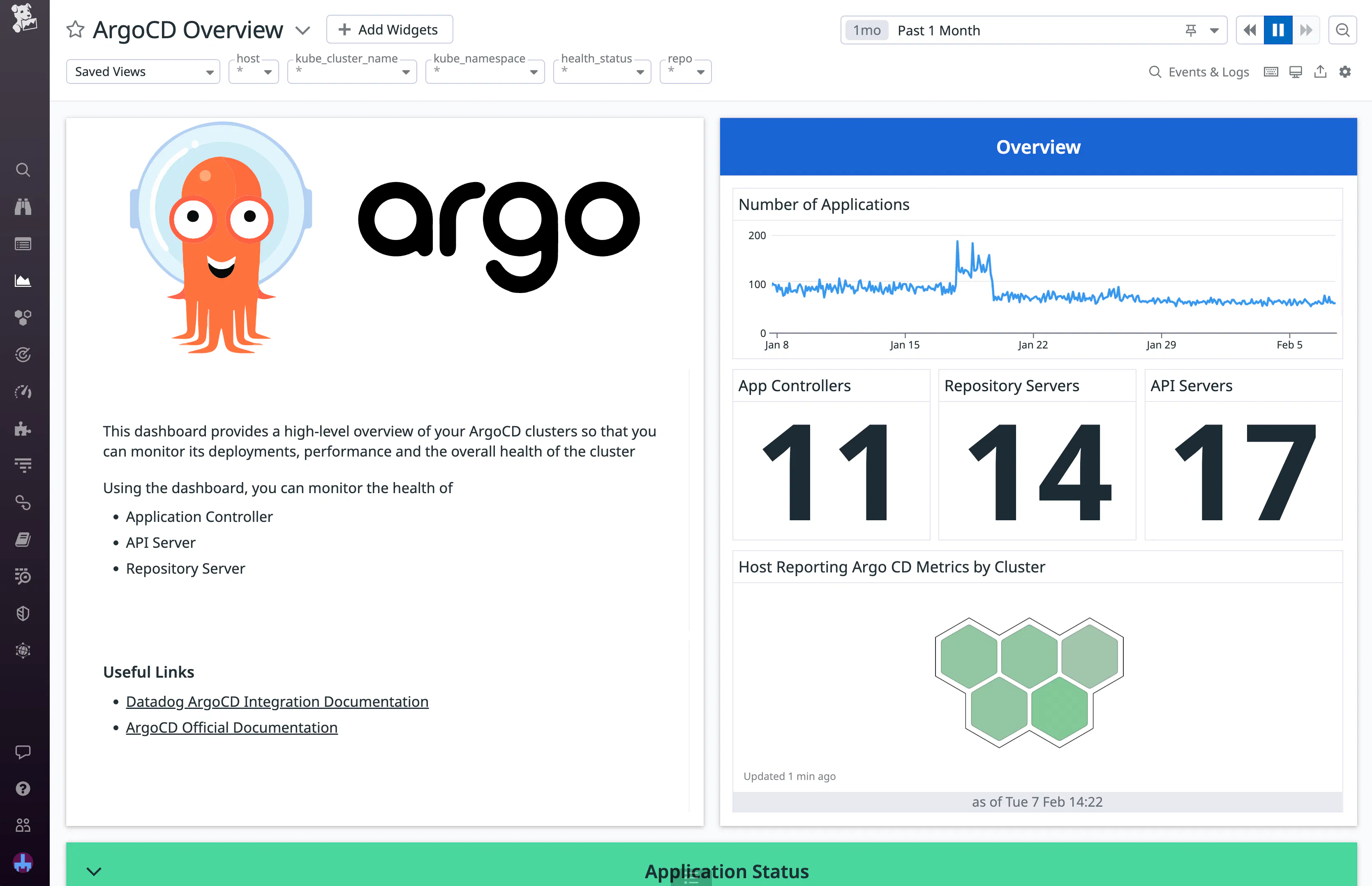
Task: Open help via the question mark icon
Action: click(x=23, y=788)
